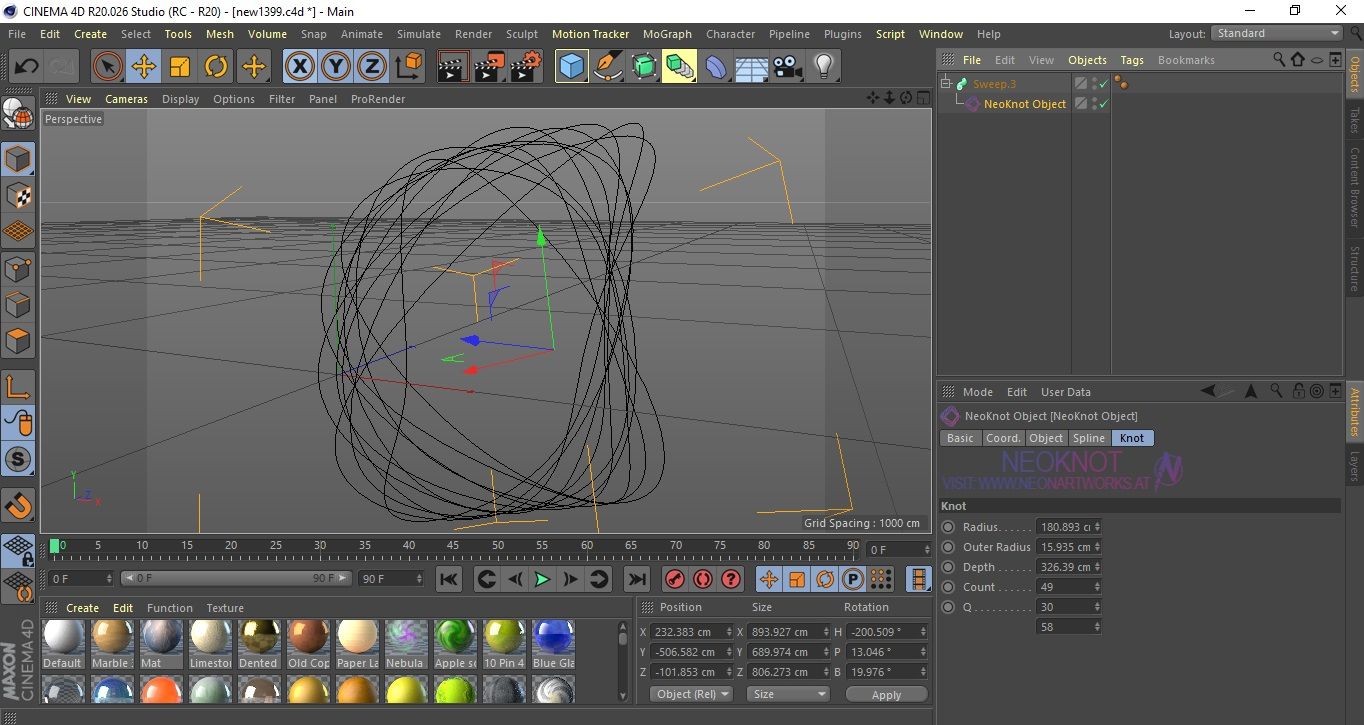Click the Floor environment icon
The height and width of the screenshot is (725, 1364).
(752, 67)
